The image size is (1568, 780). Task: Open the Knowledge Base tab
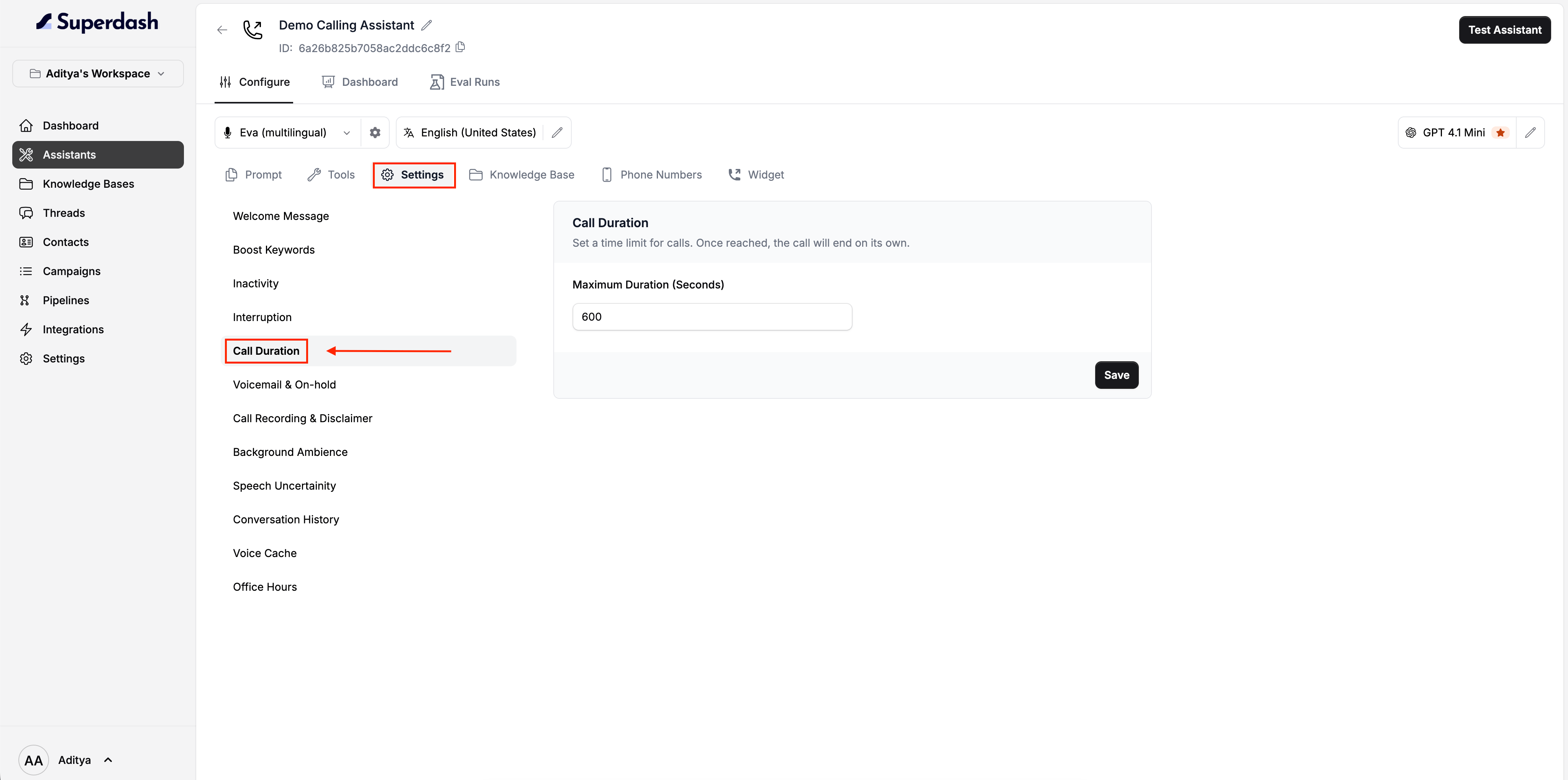tap(522, 175)
